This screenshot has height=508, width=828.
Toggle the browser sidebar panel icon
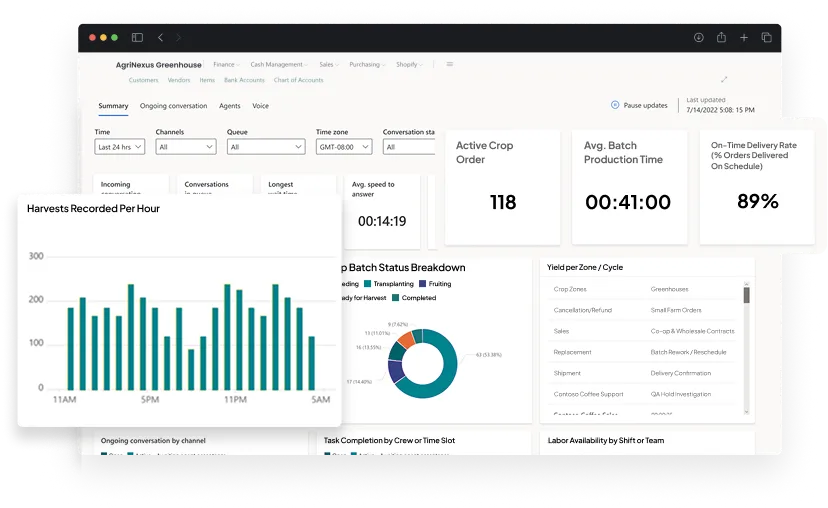pyautogui.click(x=137, y=38)
